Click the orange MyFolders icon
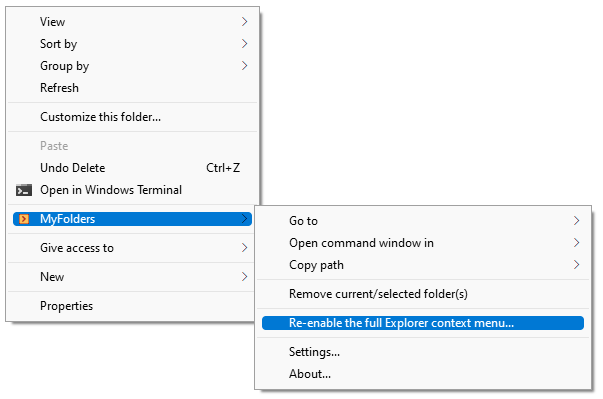 click(24, 219)
